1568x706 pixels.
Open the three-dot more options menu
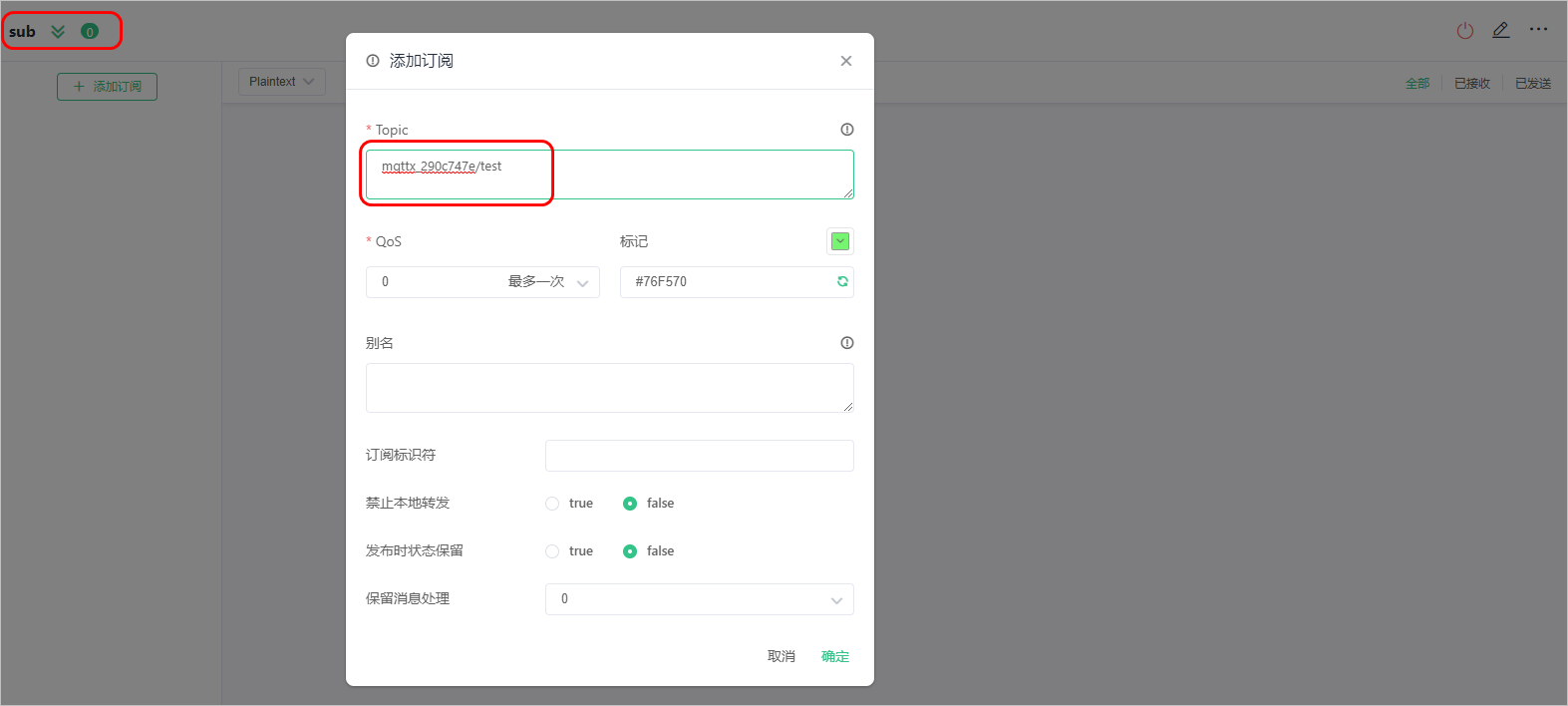[1538, 30]
